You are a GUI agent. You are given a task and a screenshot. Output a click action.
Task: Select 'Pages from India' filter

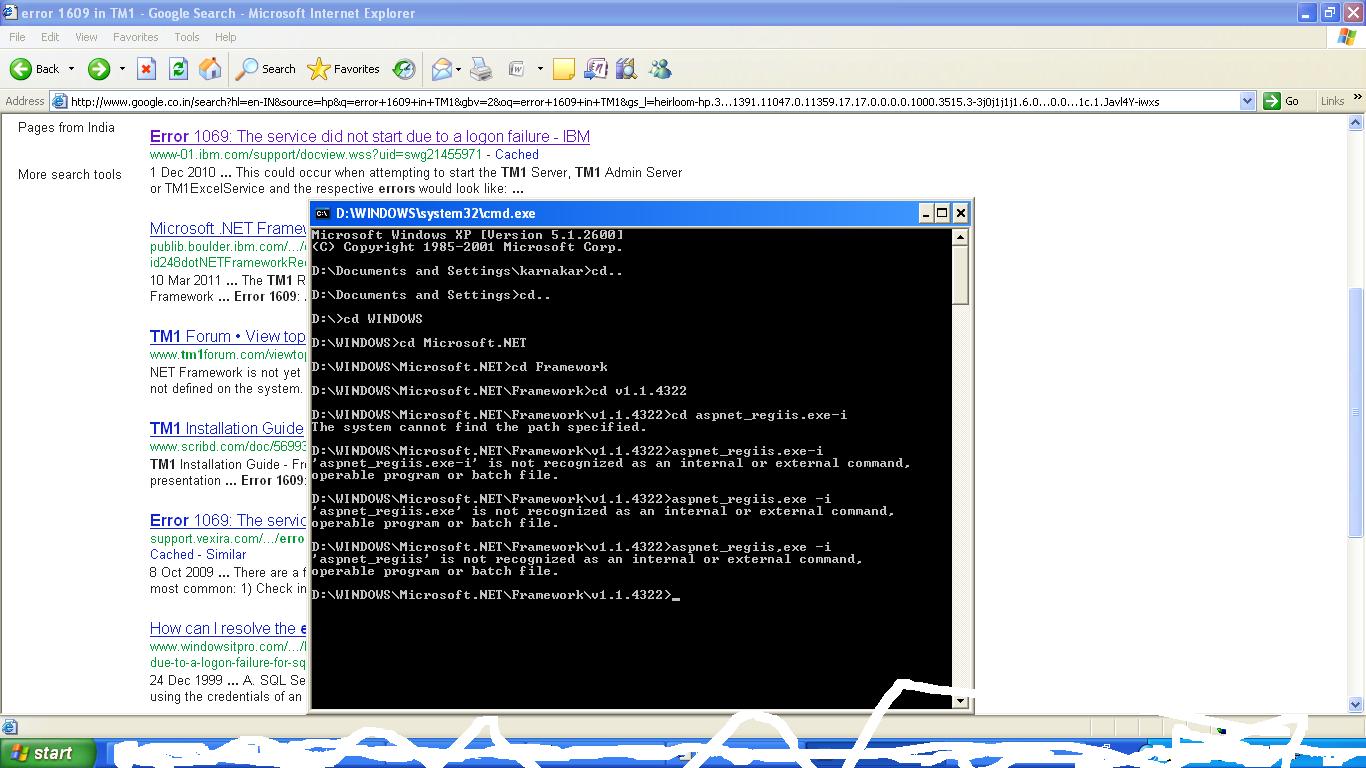(x=66, y=127)
